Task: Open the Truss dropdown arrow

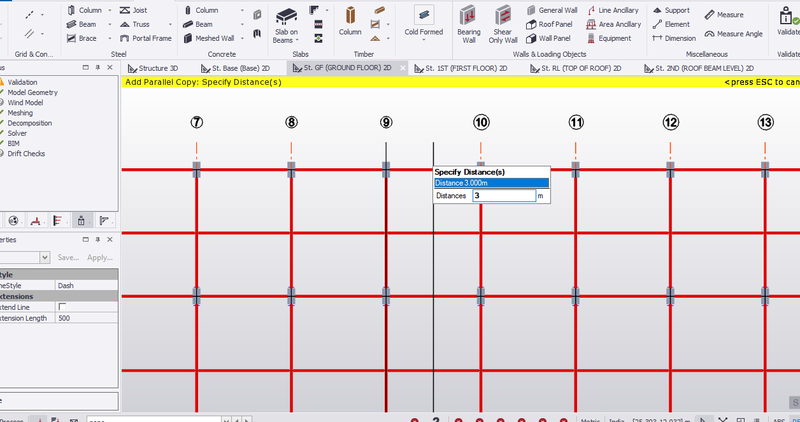Action: point(170,24)
